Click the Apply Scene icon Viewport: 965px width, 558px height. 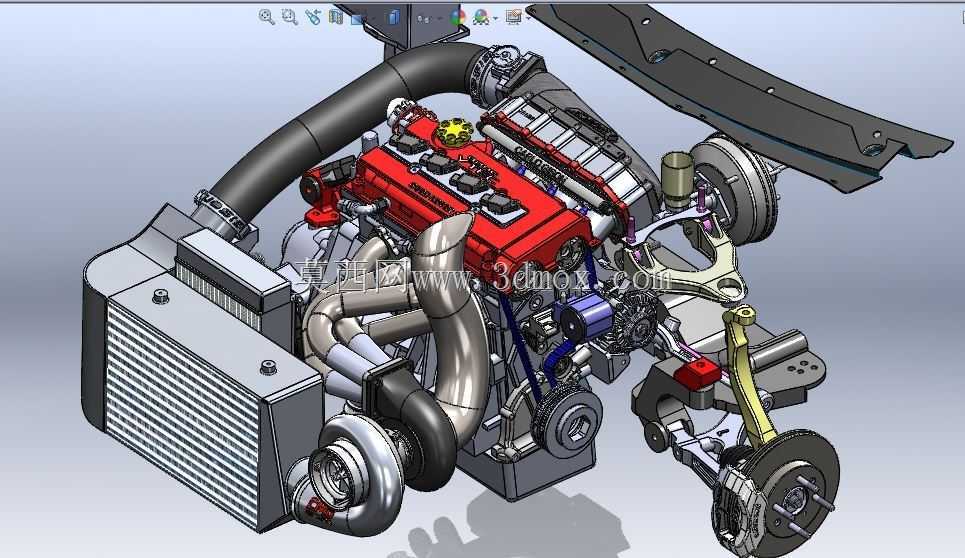click(x=481, y=17)
